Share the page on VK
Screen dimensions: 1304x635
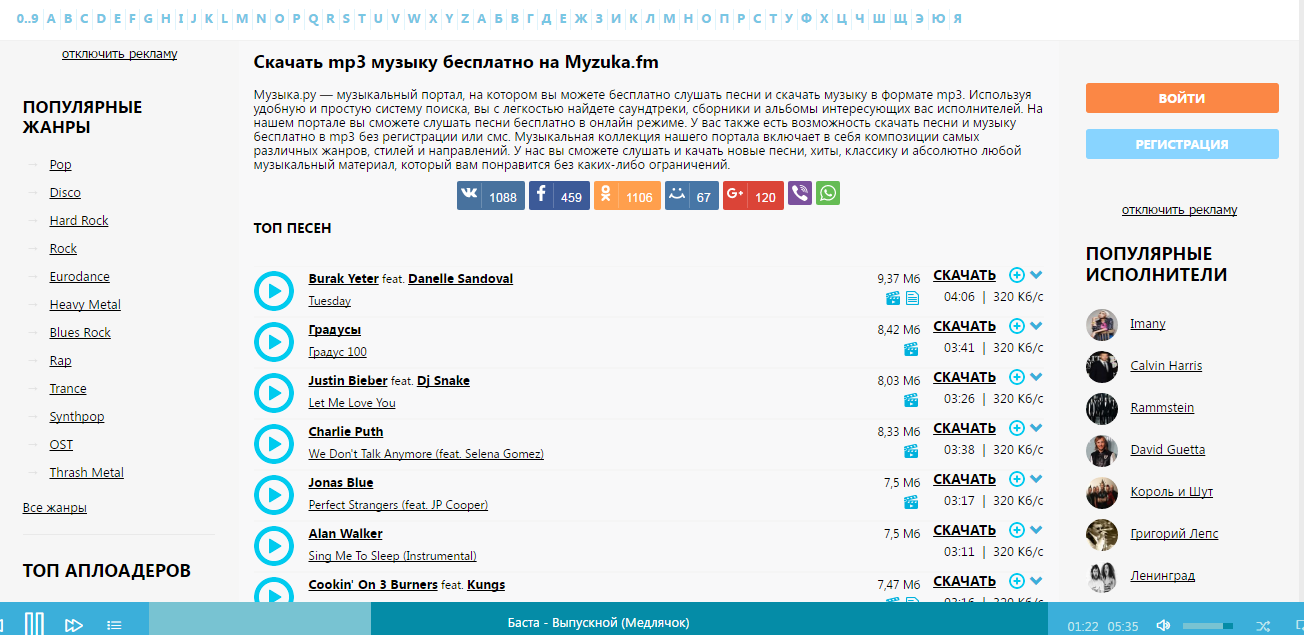pyautogui.click(x=490, y=196)
